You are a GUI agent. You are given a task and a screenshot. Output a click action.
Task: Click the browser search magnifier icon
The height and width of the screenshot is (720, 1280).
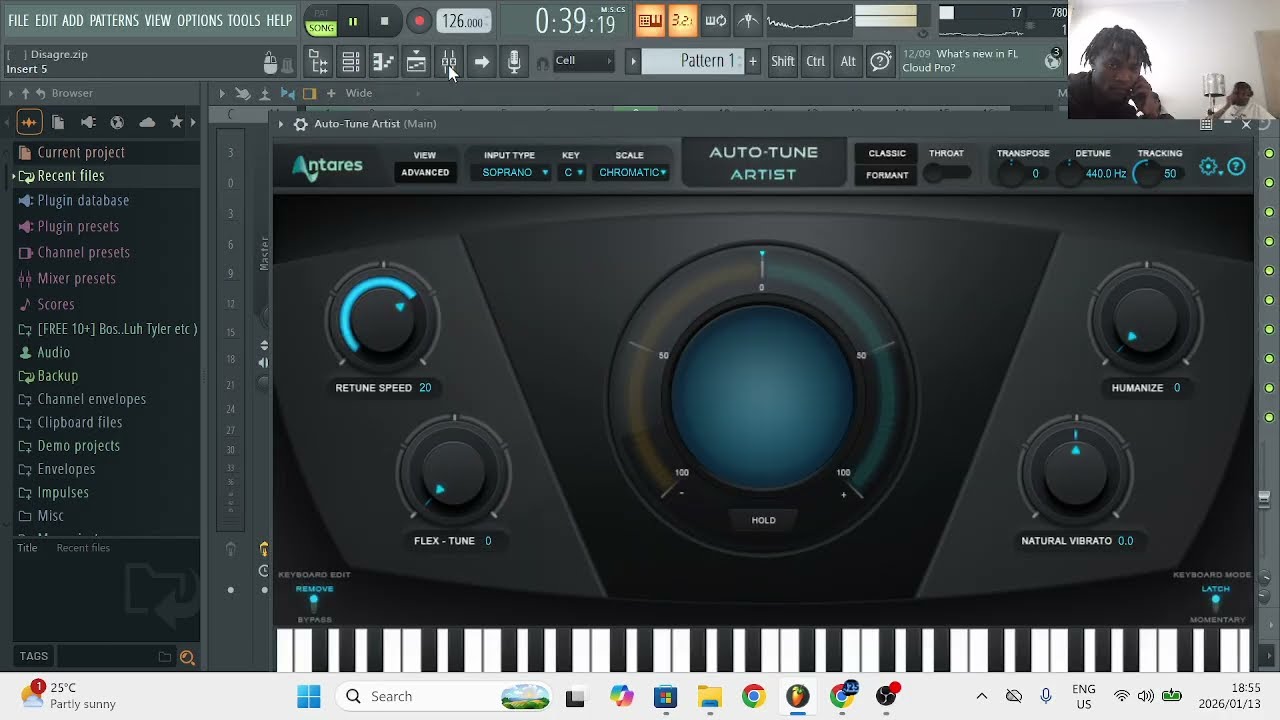pos(187,657)
